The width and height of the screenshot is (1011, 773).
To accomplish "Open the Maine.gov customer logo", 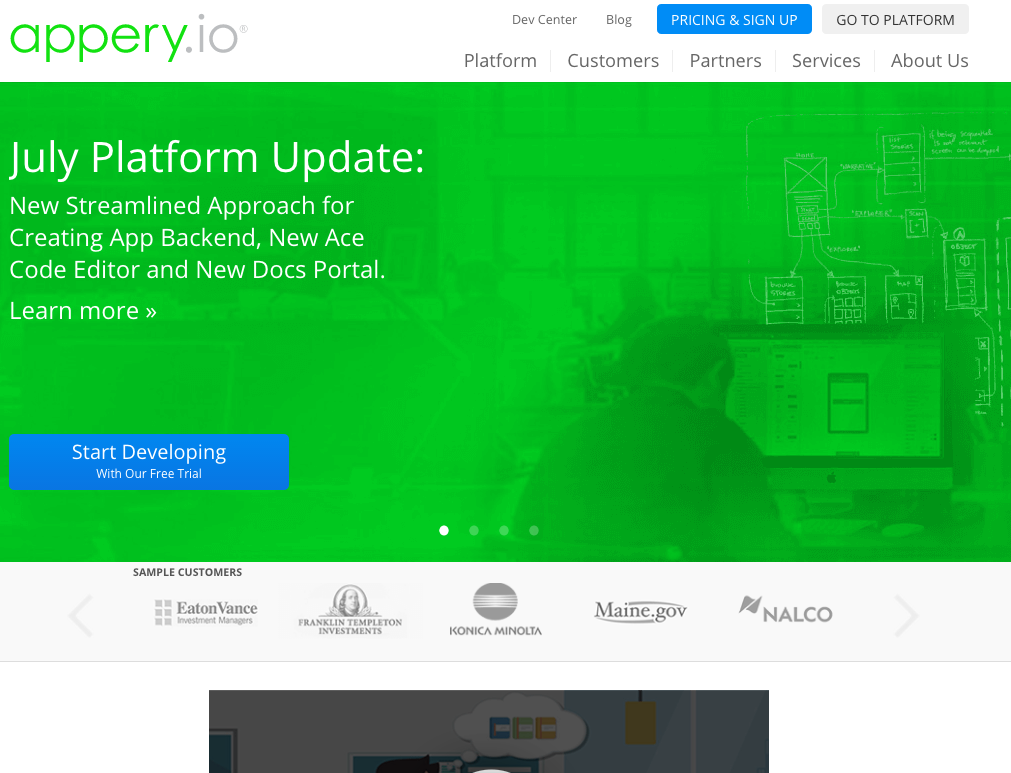I will [x=640, y=611].
